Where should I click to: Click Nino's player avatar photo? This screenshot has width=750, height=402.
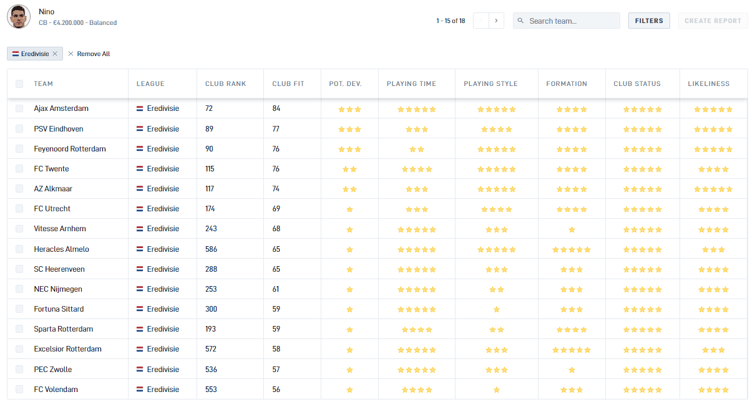19,17
